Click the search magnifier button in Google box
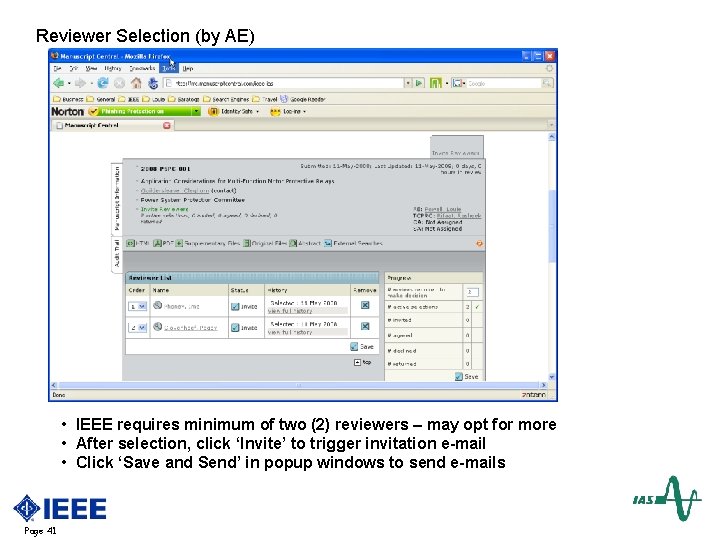 (x=546, y=83)
